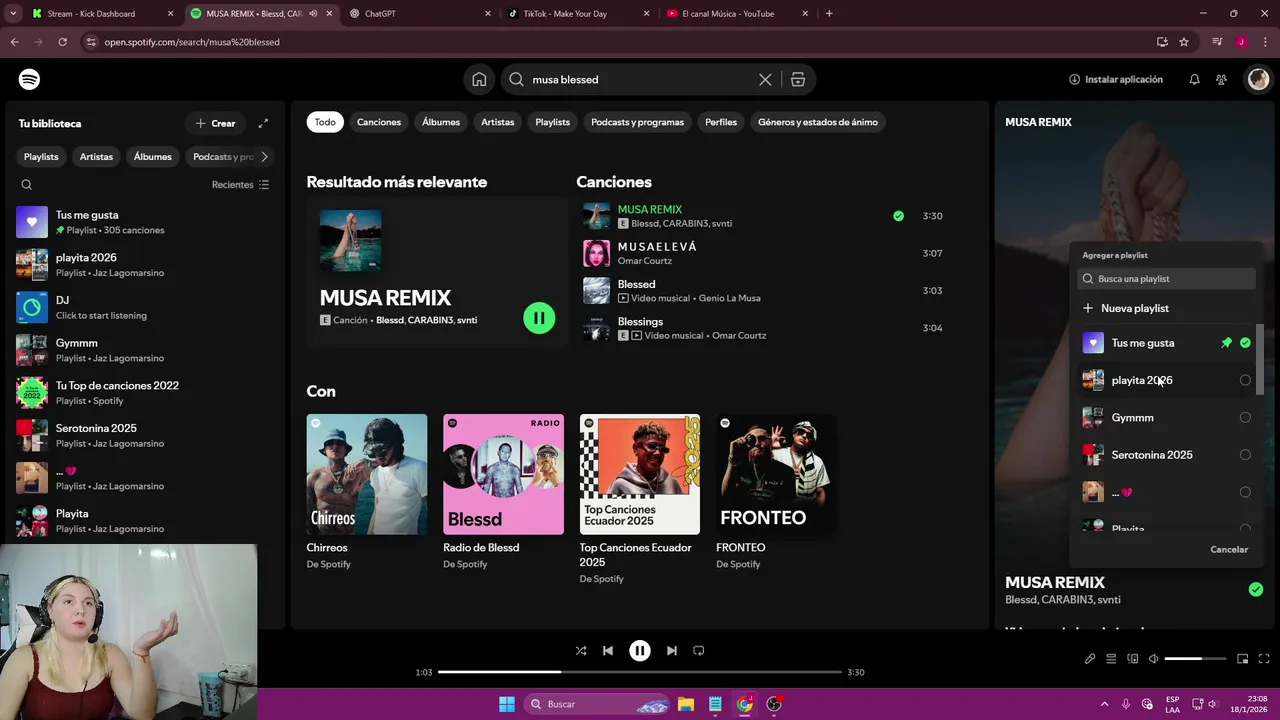Screen dimensions: 1280x720
Task: Click Instalar aplicación
Action: click(1116, 79)
